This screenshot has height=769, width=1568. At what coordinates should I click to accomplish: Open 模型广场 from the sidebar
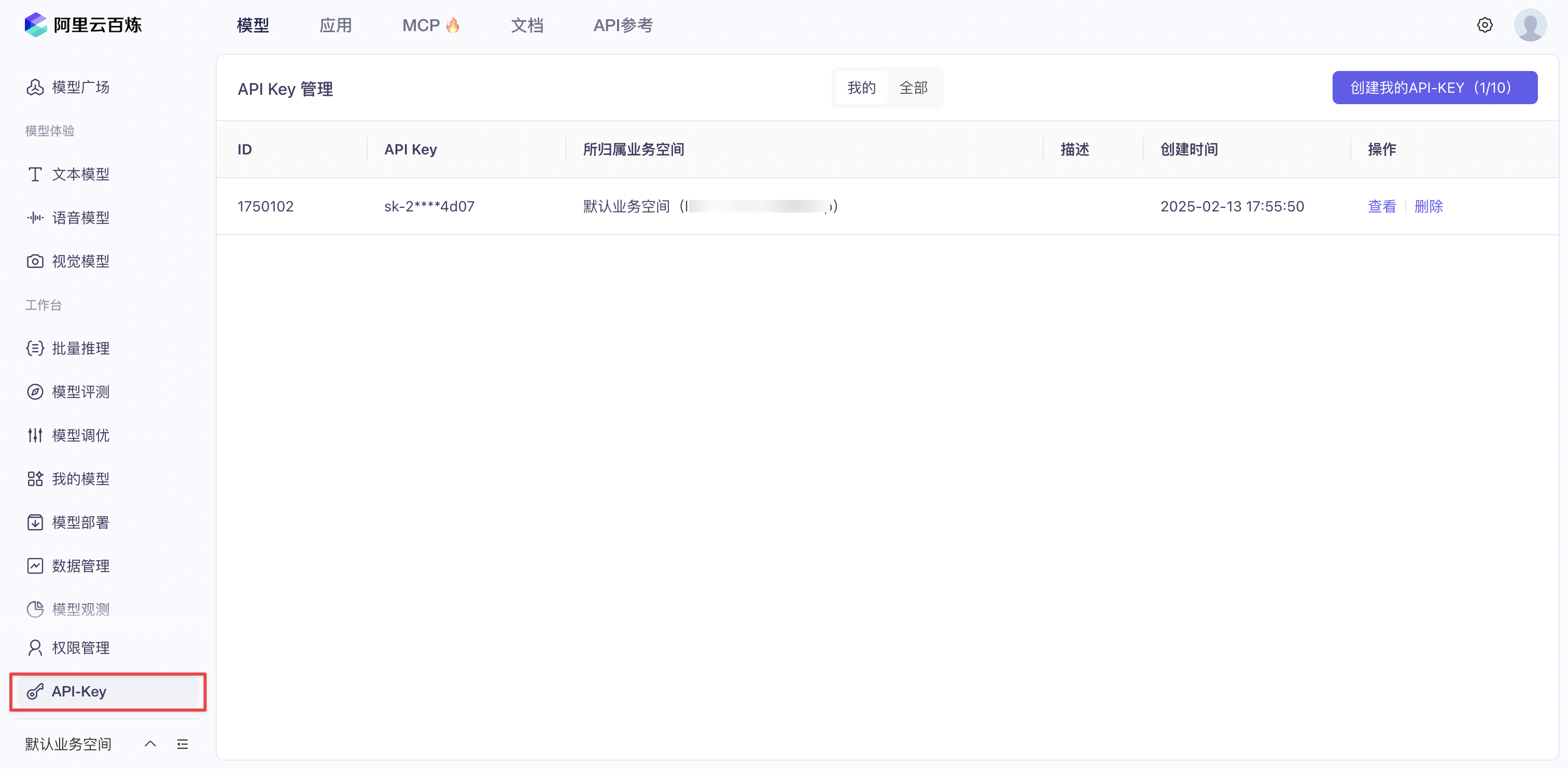point(80,87)
